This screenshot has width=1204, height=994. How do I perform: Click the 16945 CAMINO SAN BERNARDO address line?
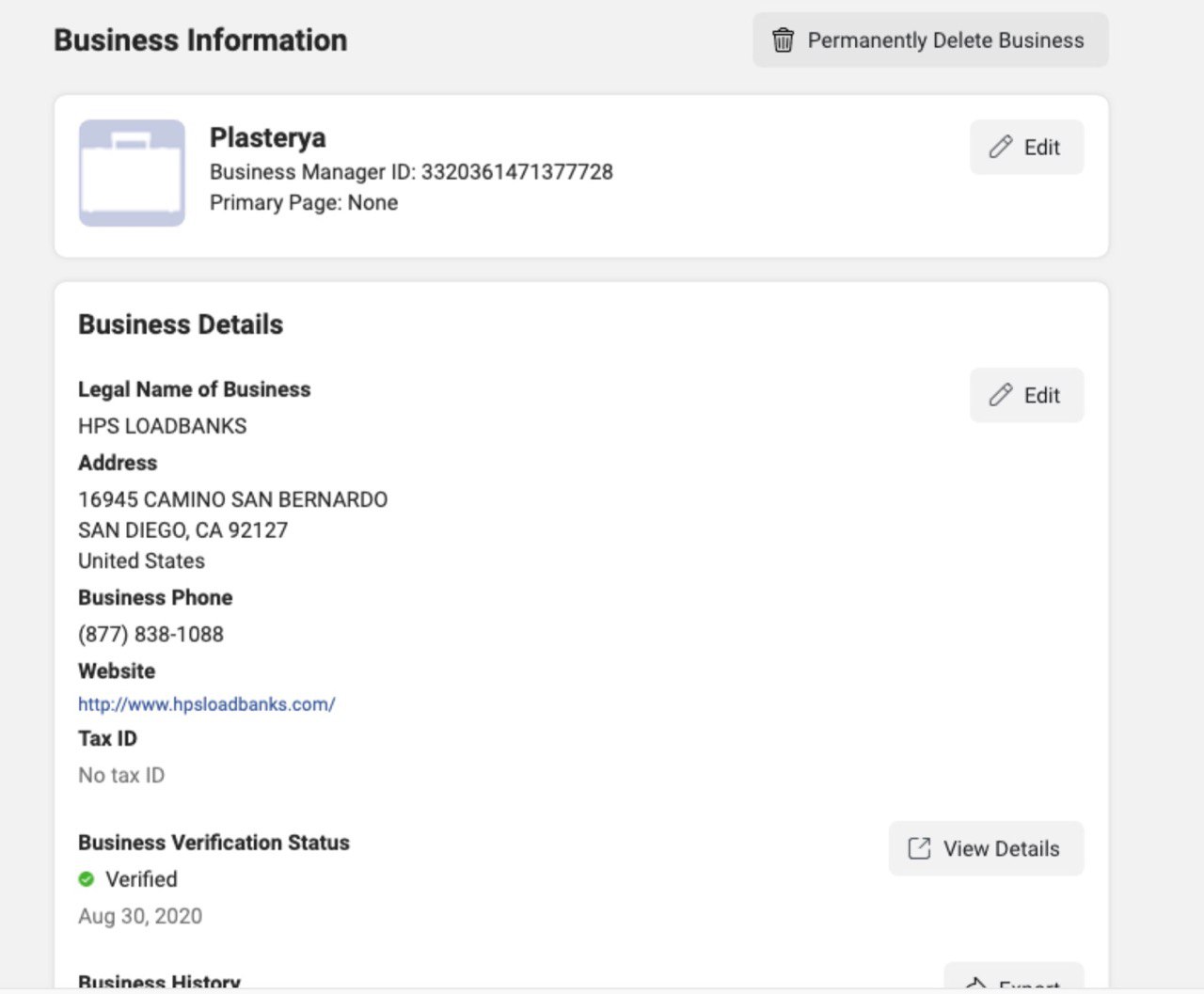point(233,499)
